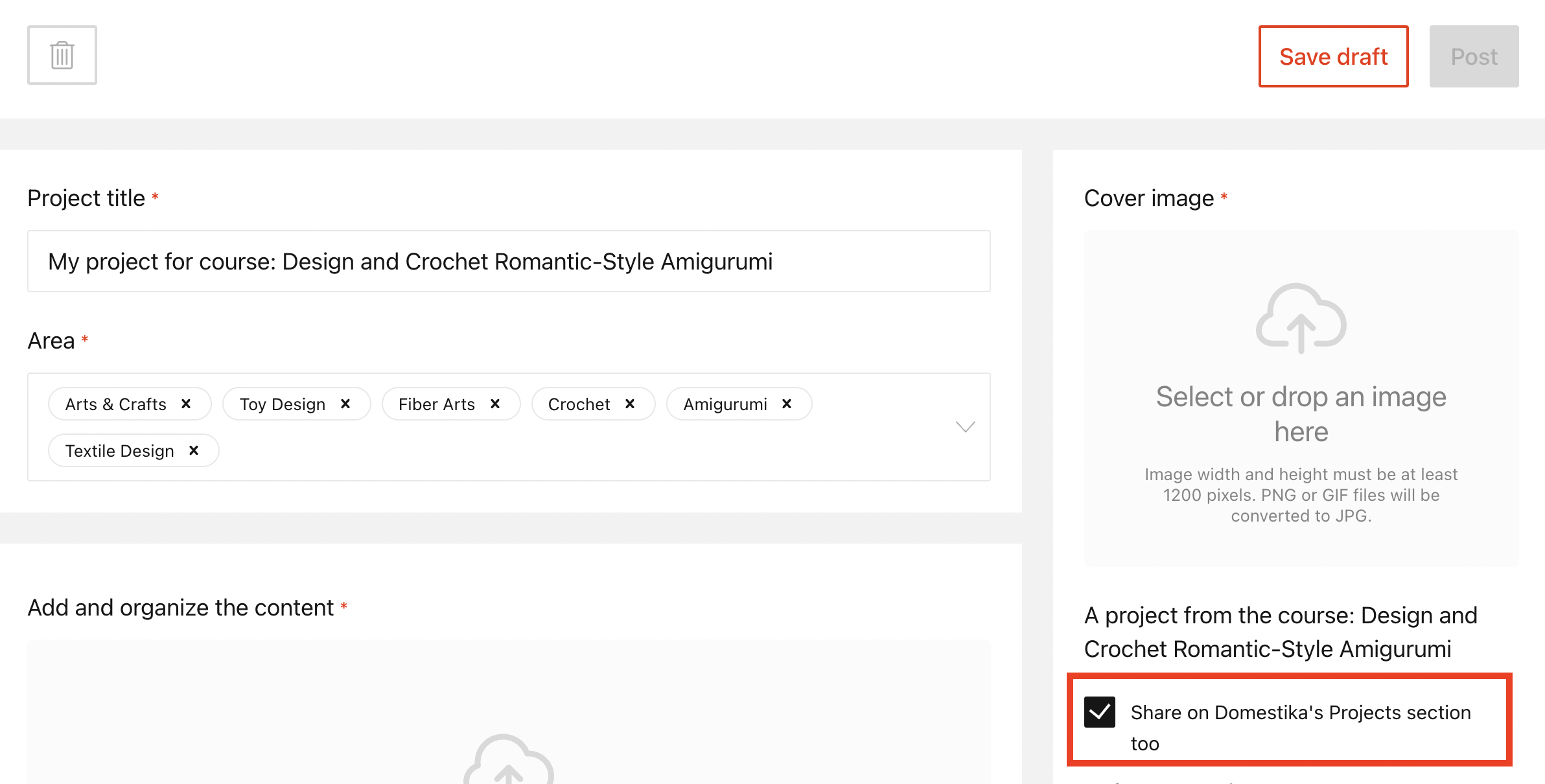Screen dimensions: 1545x784
Task: Select the Amigurumi area chip
Action: [x=725, y=404]
